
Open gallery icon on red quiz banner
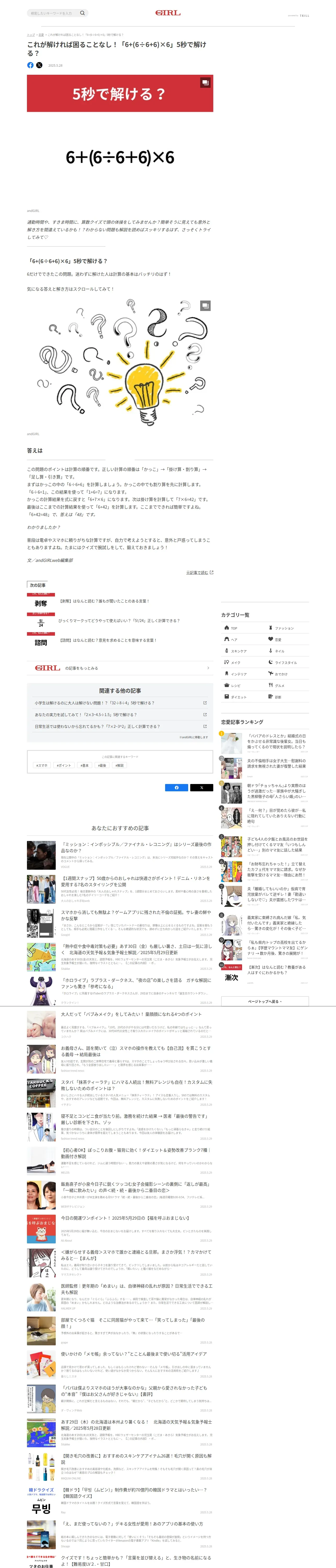205,83
